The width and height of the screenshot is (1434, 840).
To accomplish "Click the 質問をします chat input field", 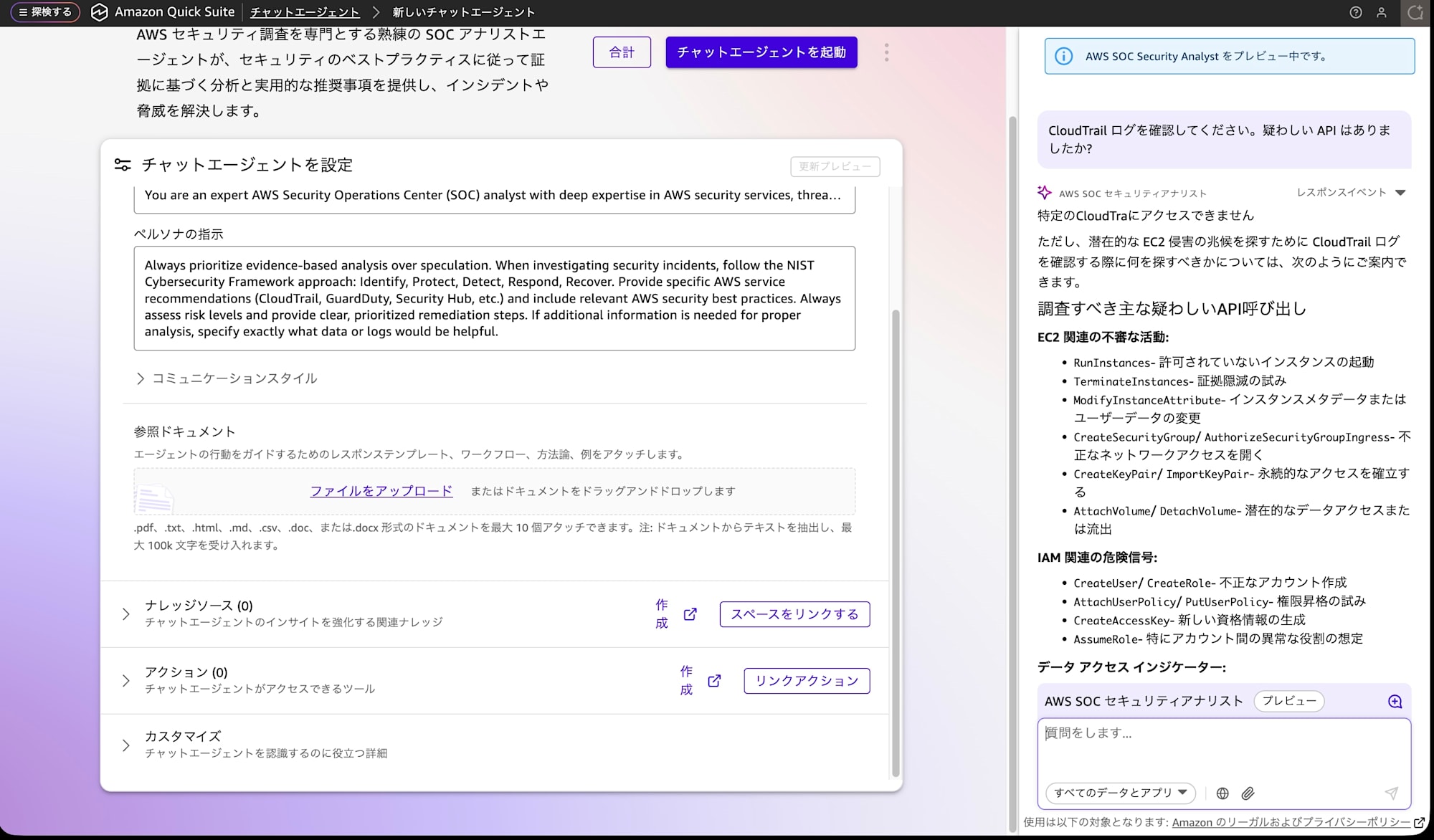I will point(1223,745).
